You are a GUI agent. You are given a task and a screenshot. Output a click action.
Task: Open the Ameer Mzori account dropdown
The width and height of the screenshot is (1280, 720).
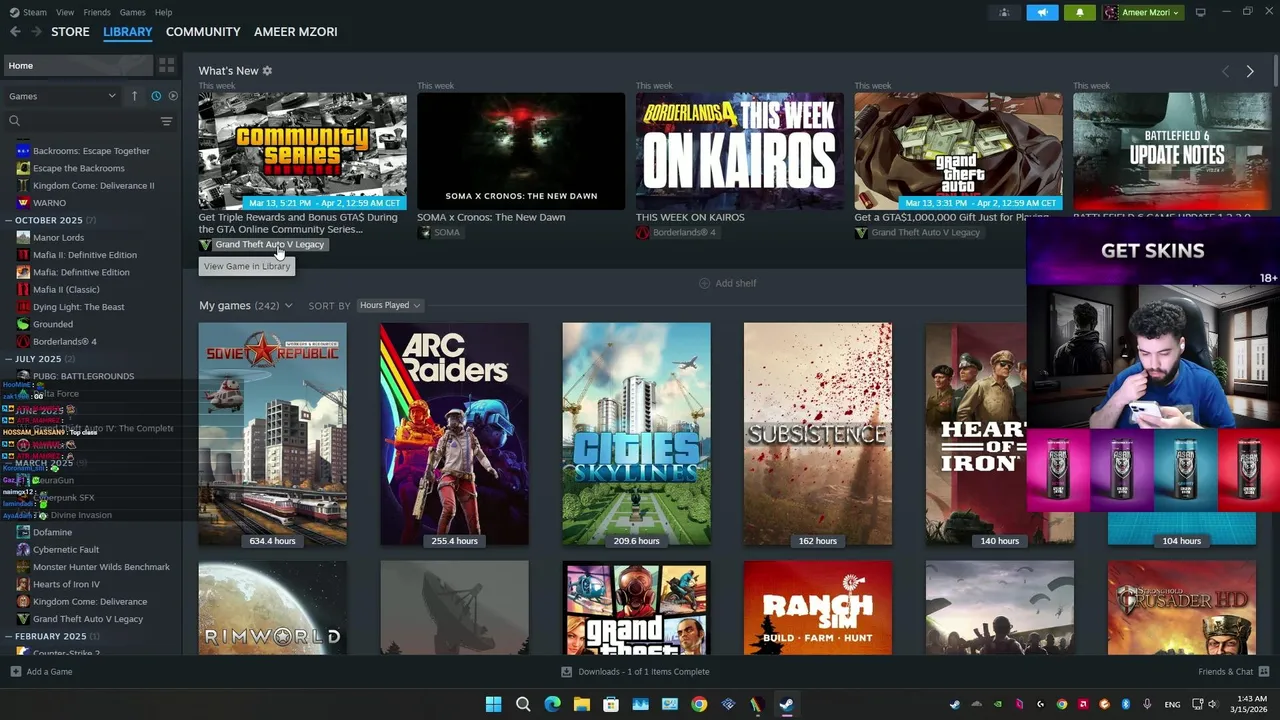tap(1143, 12)
